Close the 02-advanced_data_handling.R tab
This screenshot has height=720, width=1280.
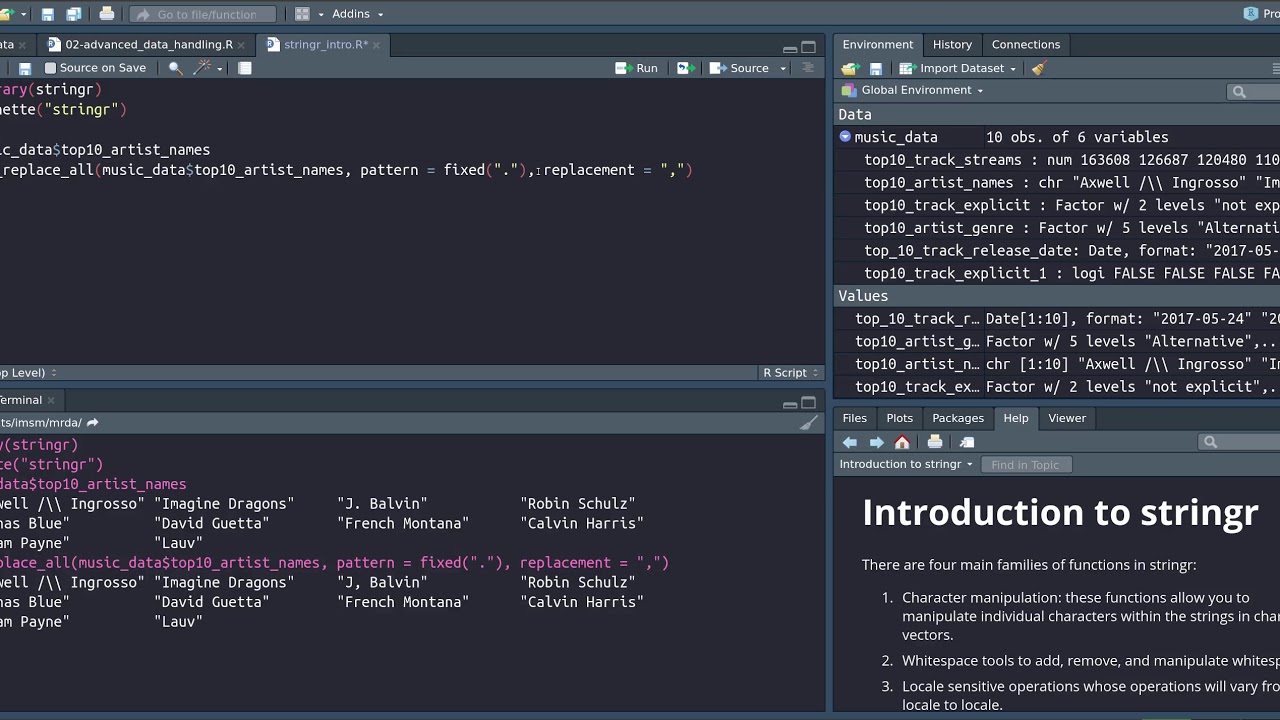(241, 45)
